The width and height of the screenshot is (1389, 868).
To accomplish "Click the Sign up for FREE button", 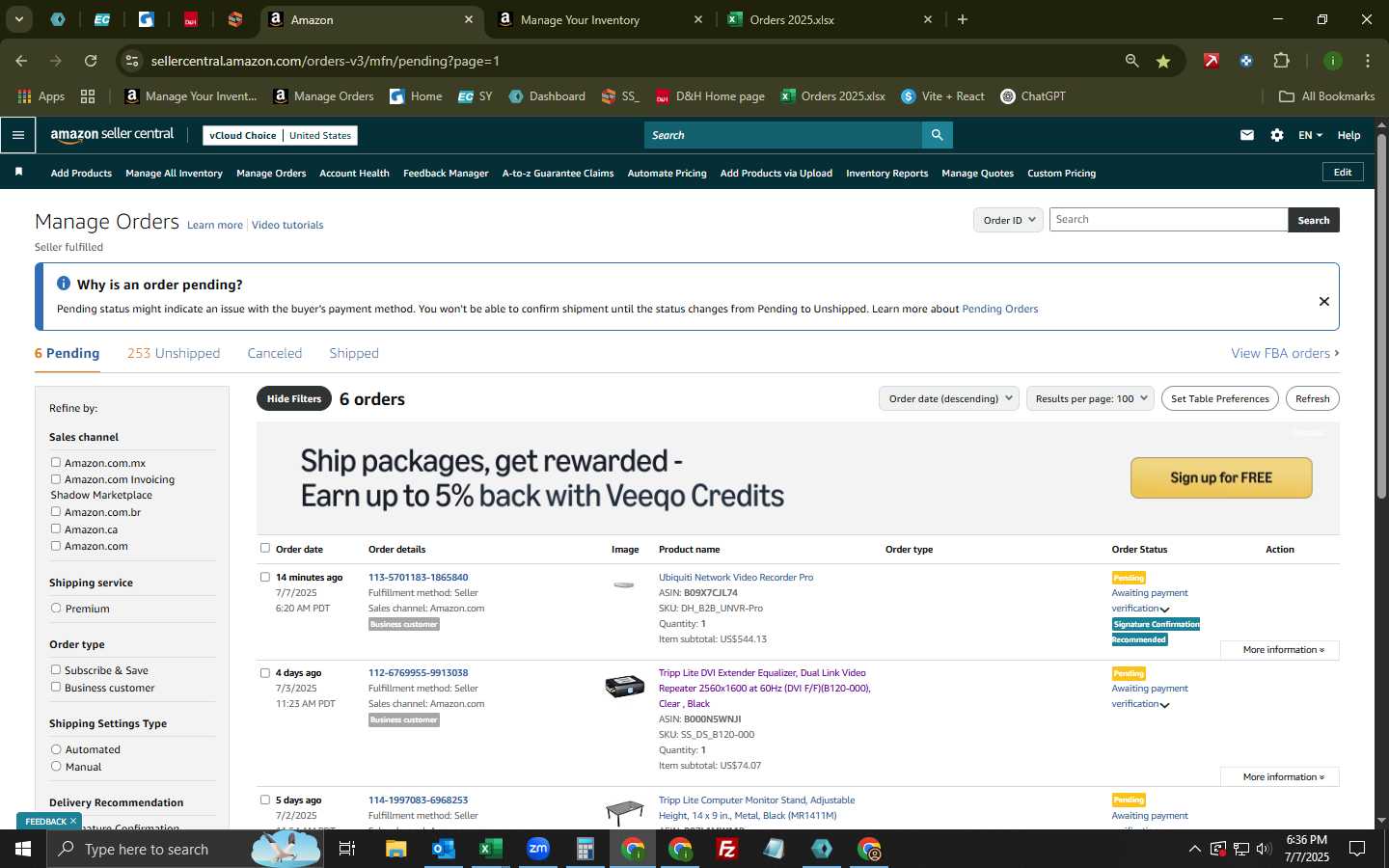I will [1221, 477].
